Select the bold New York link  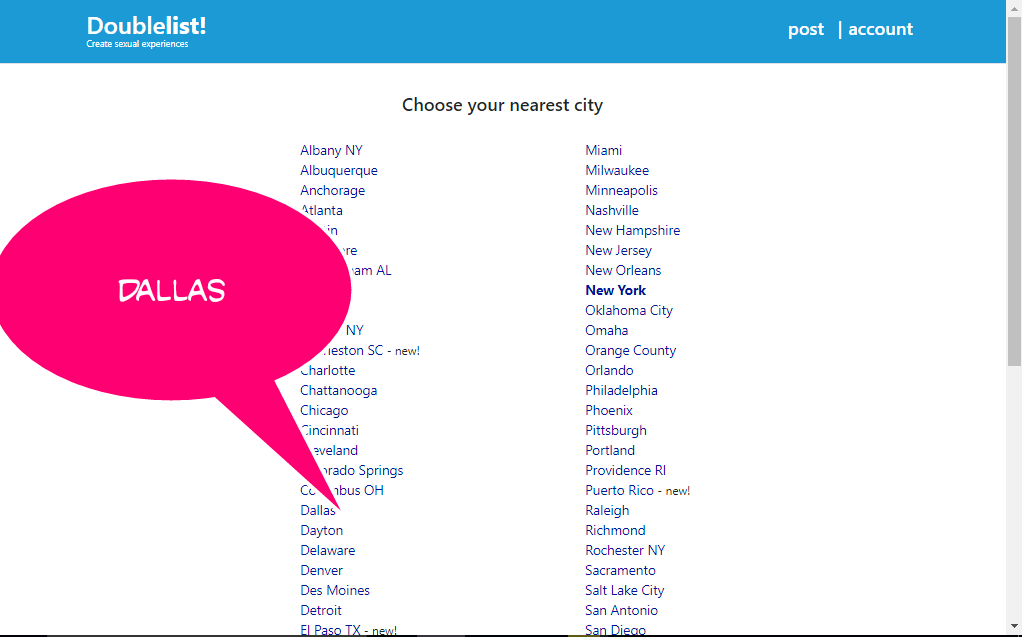(x=615, y=291)
